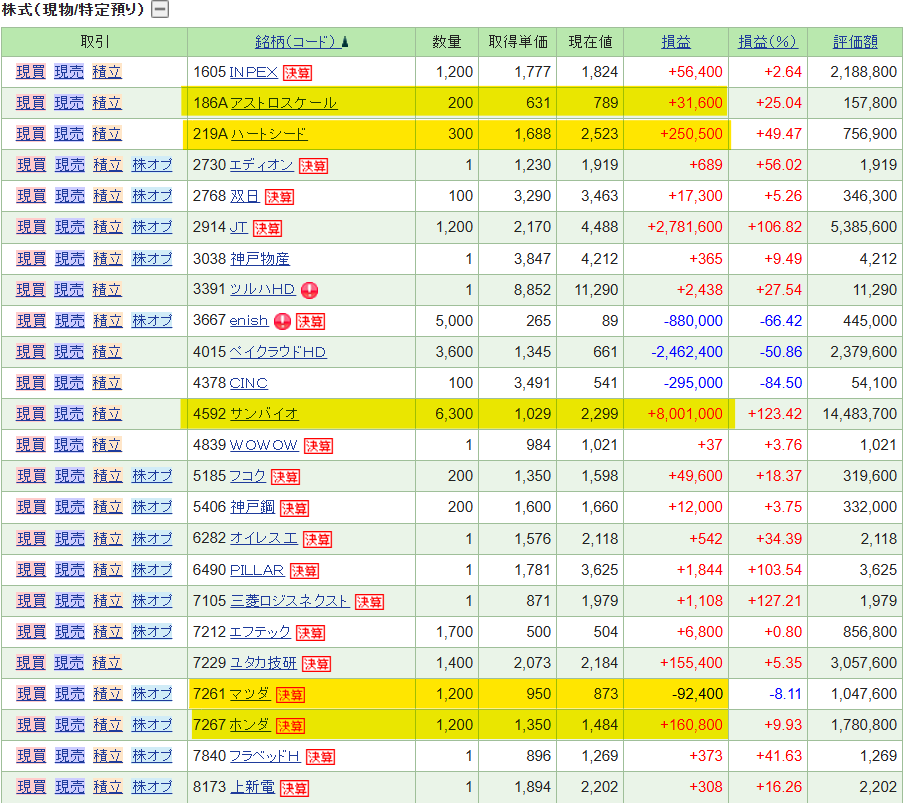
Task: Open the 決算 badge beside フコク
Action: [x=286, y=477]
